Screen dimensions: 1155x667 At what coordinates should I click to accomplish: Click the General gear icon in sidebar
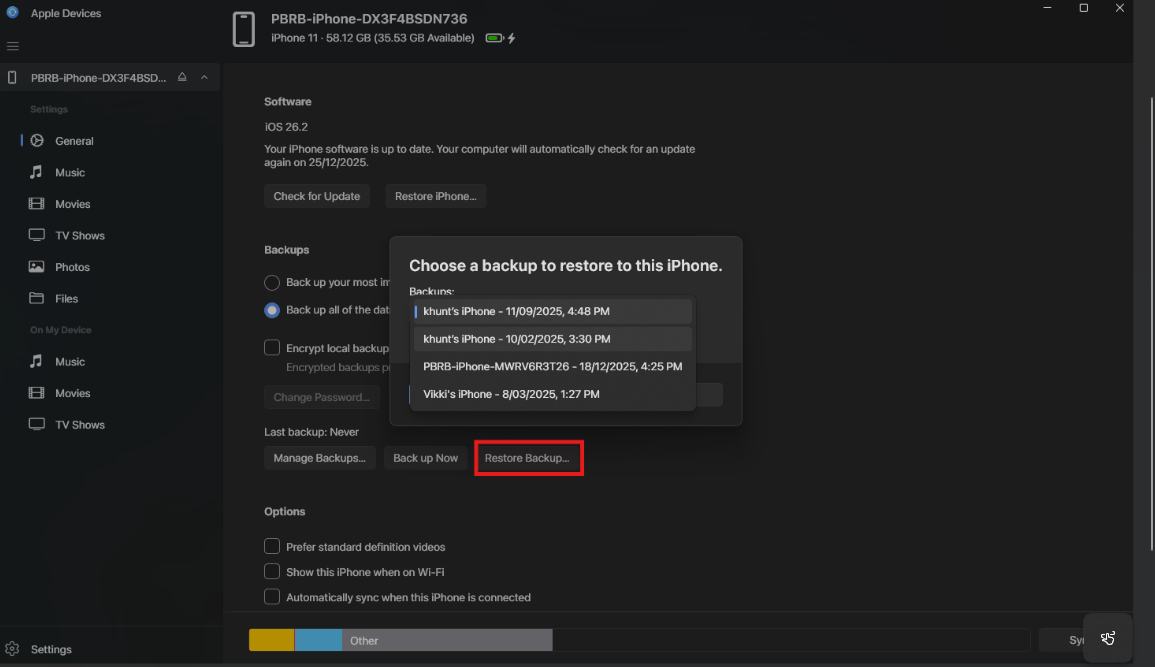(37, 141)
